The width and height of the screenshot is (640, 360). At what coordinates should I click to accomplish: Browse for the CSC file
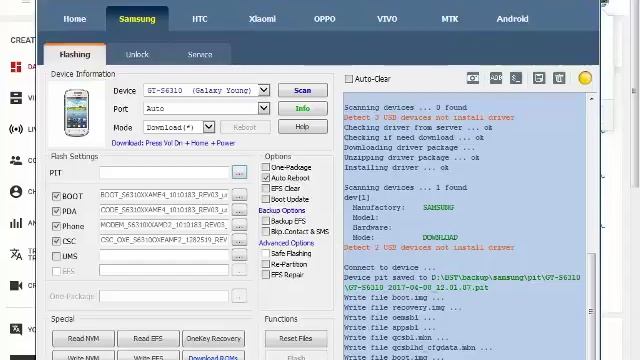point(240,240)
